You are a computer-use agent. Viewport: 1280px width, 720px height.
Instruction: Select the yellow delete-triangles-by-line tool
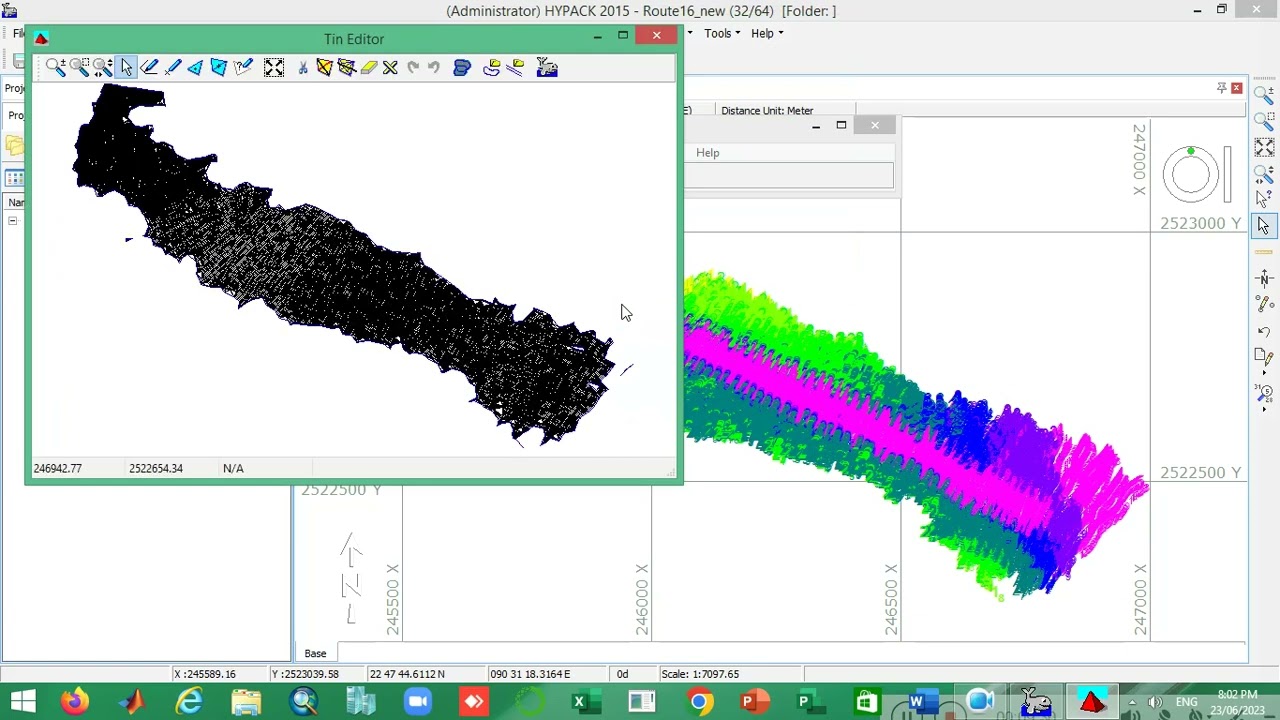(347, 67)
